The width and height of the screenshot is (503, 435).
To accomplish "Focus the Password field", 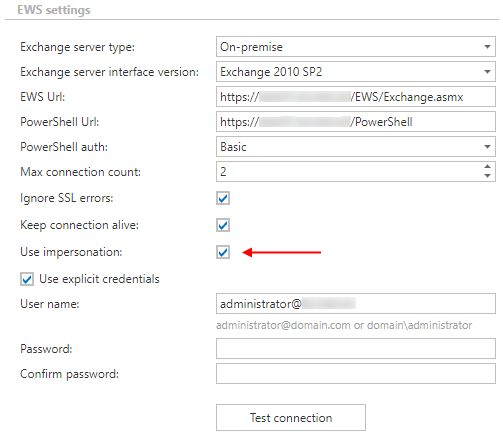I will point(356,349).
